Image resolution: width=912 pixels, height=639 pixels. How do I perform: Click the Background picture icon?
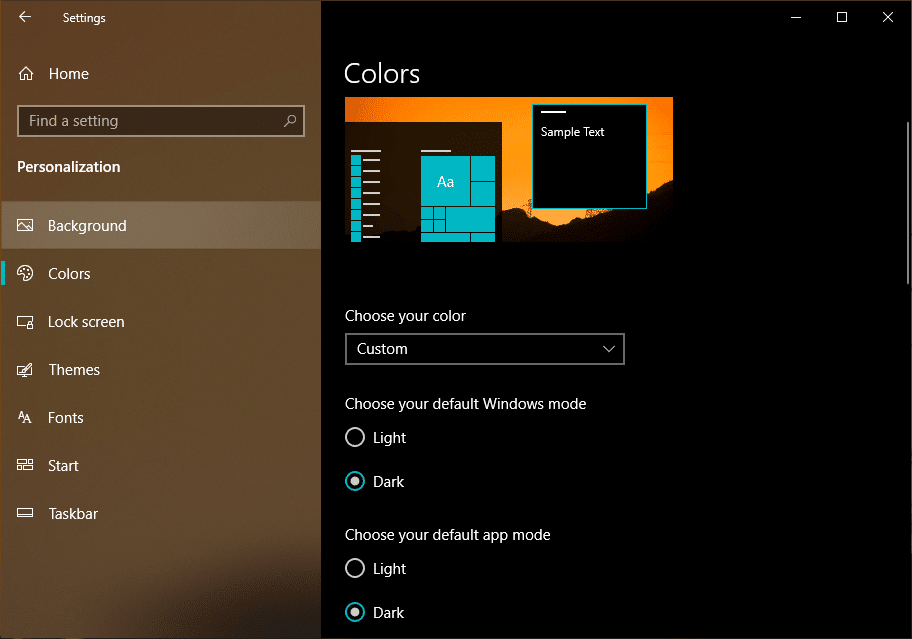point(26,226)
